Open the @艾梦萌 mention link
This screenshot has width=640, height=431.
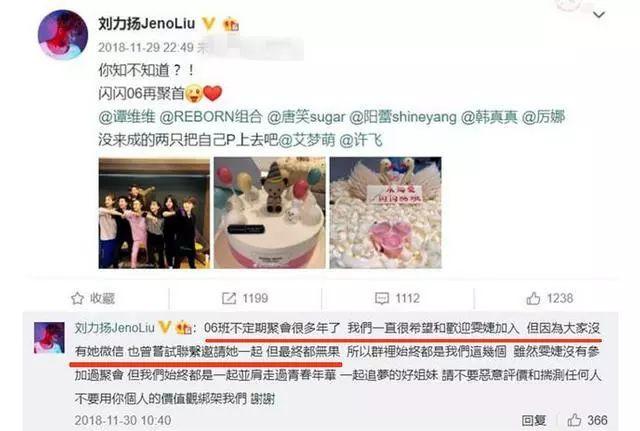(x=307, y=140)
